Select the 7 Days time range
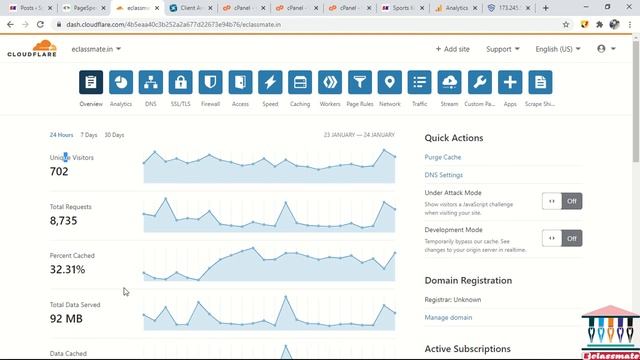 [89, 135]
